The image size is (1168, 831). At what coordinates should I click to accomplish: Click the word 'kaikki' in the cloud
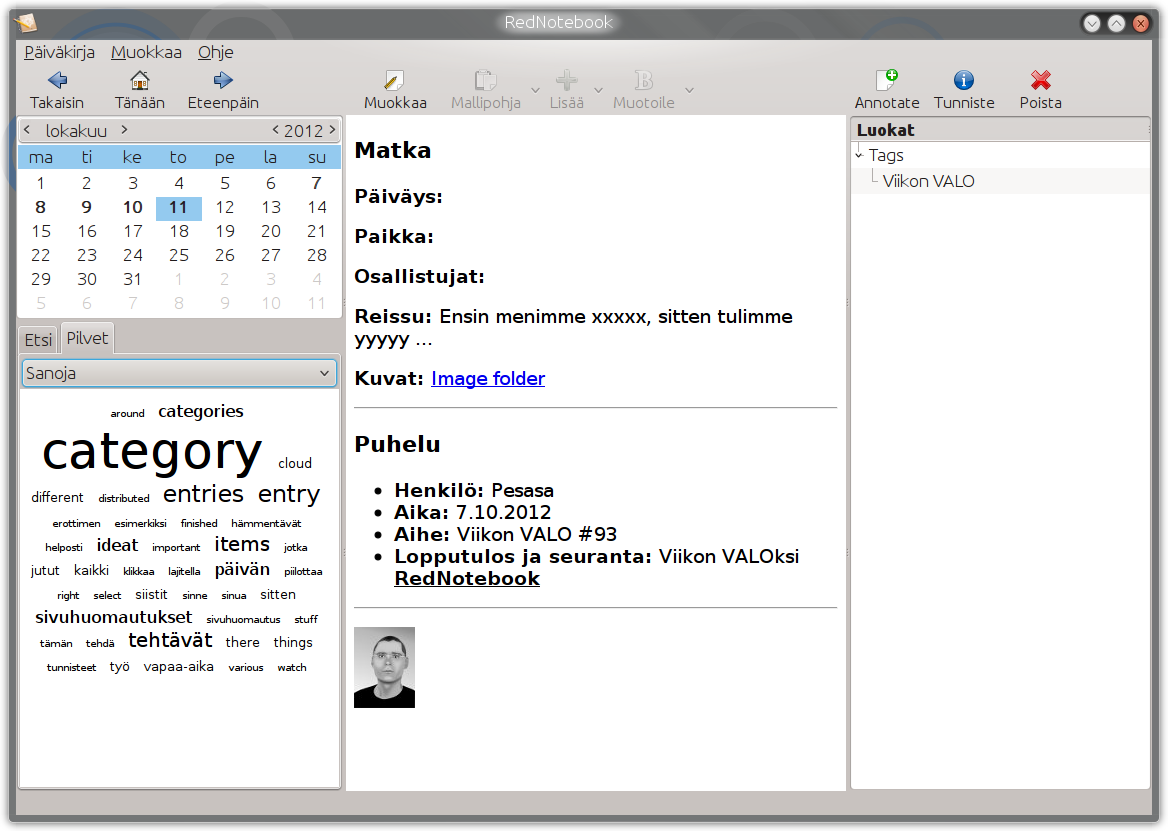click(x=92, y=570)
